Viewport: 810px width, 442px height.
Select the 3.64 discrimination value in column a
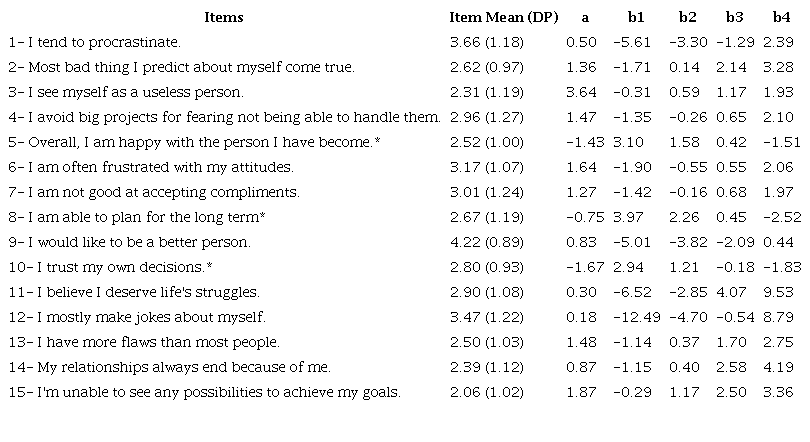583,92
